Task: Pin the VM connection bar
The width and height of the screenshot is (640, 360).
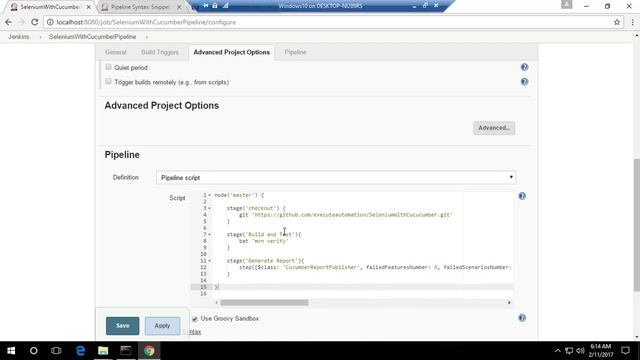Action: [x=205, y=5]
